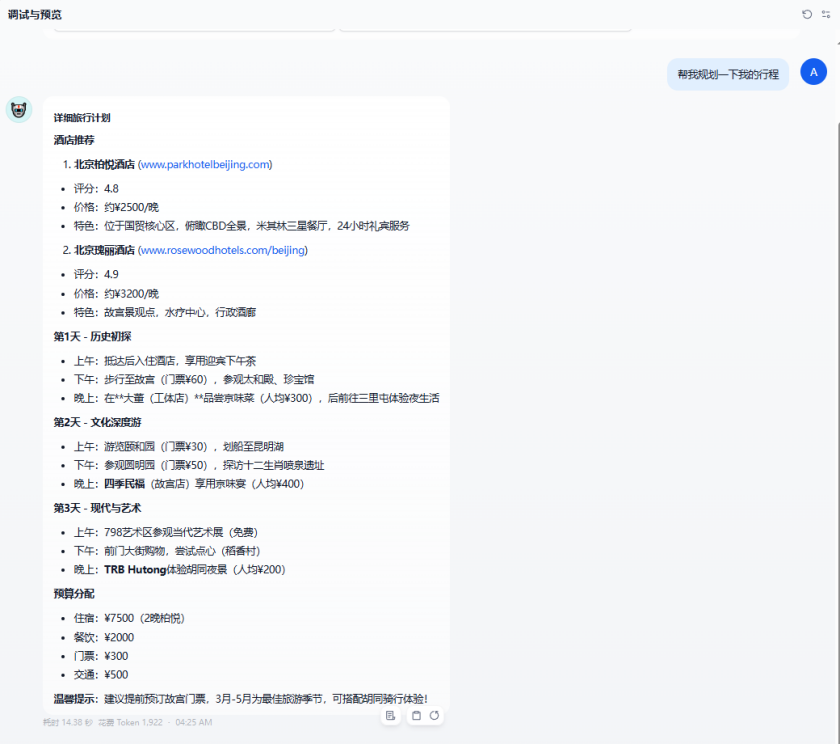Click the heading 第1天 - 历史初探
This screenshot has height=744, width=840.
pyautogui.click(x=92, y=336)
